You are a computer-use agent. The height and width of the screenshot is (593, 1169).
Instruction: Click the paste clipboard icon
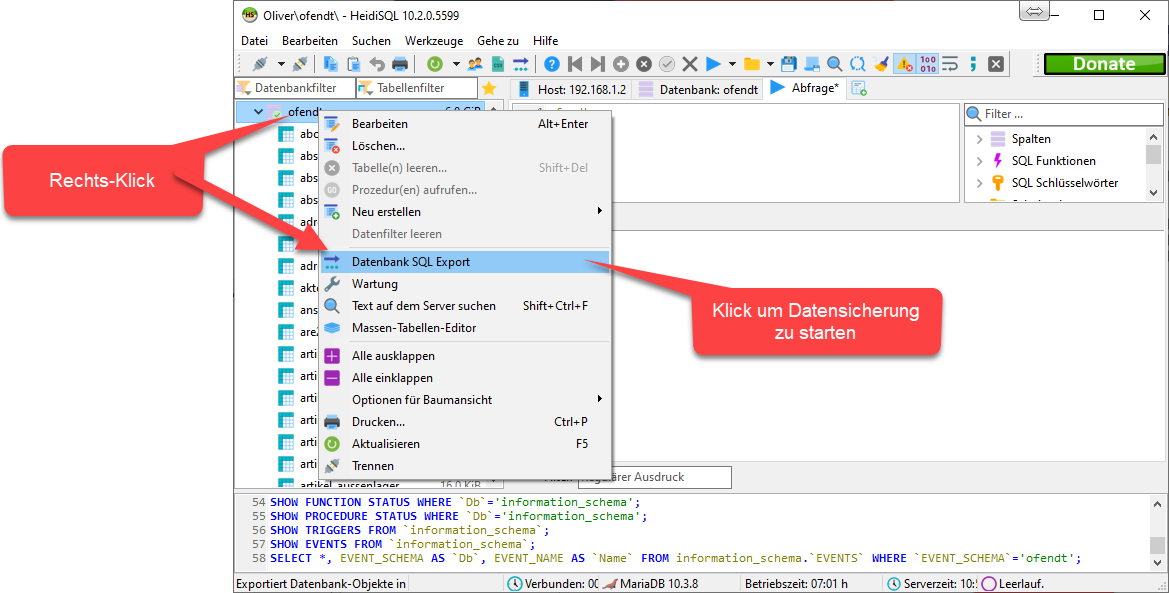pos(354,64)
